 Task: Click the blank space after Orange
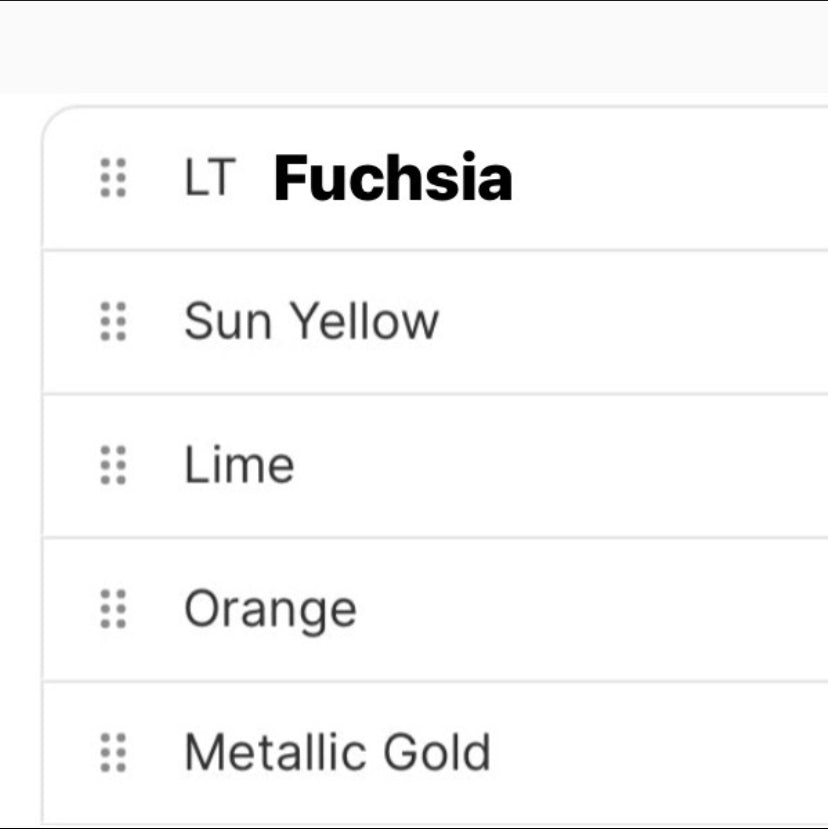point(590,609)
